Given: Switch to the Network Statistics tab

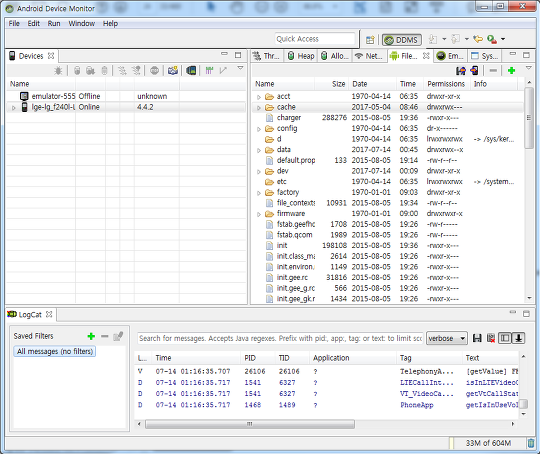Looking at the screenshot, I should click(369, 56).
